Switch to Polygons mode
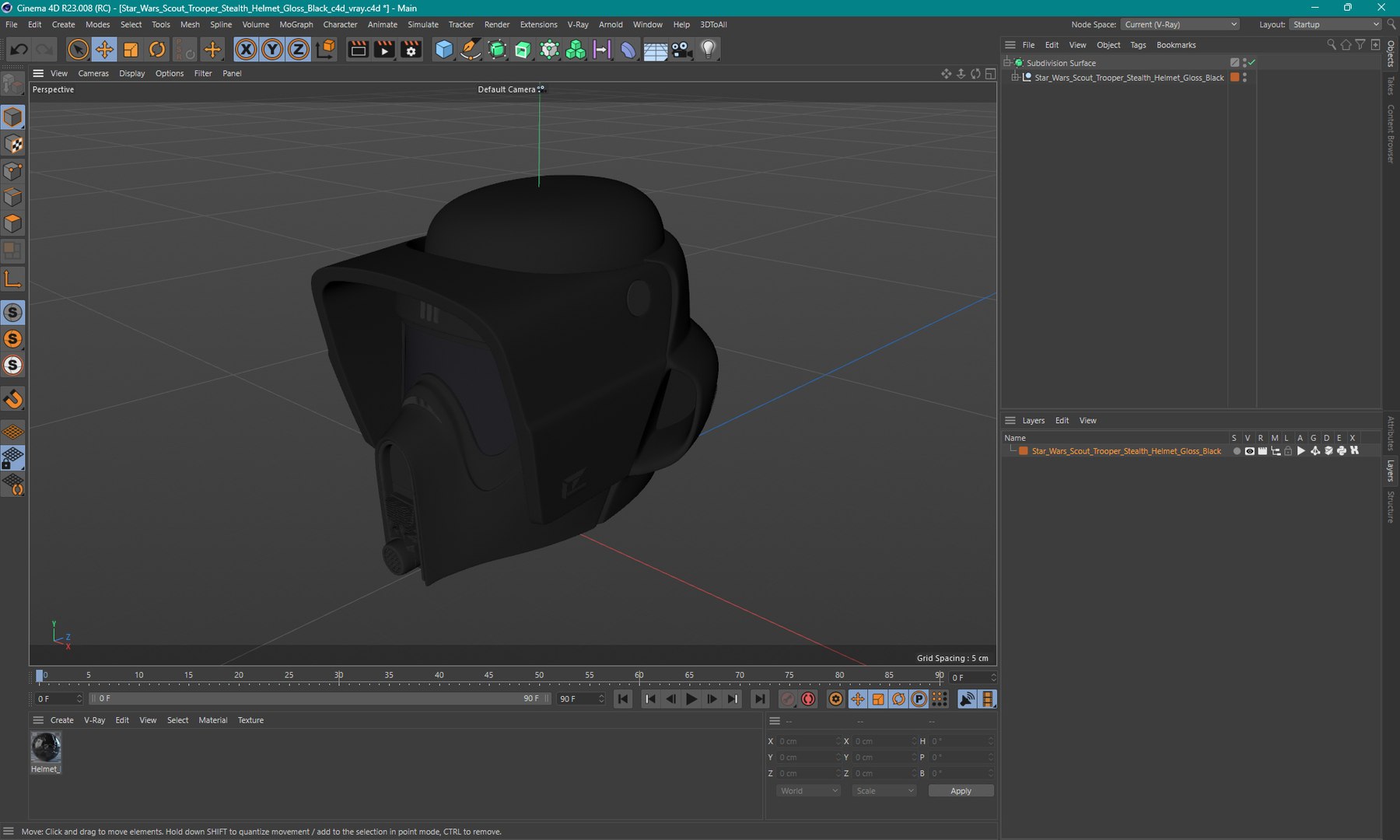Image resolution: width=1400 pixels, height=840 pixels. 13,224
